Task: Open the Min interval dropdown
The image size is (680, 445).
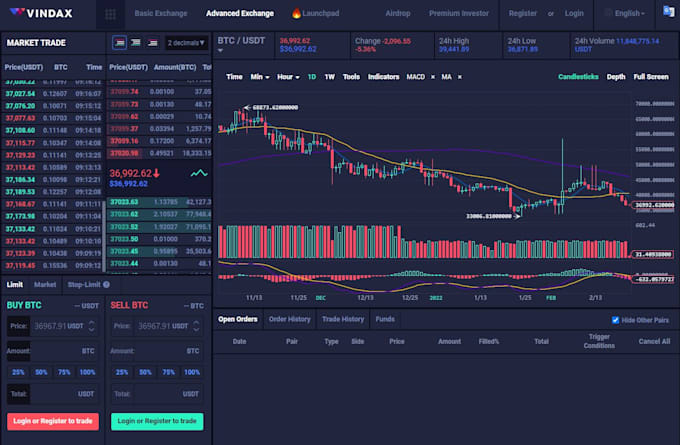Action: (x=260, y=77)
